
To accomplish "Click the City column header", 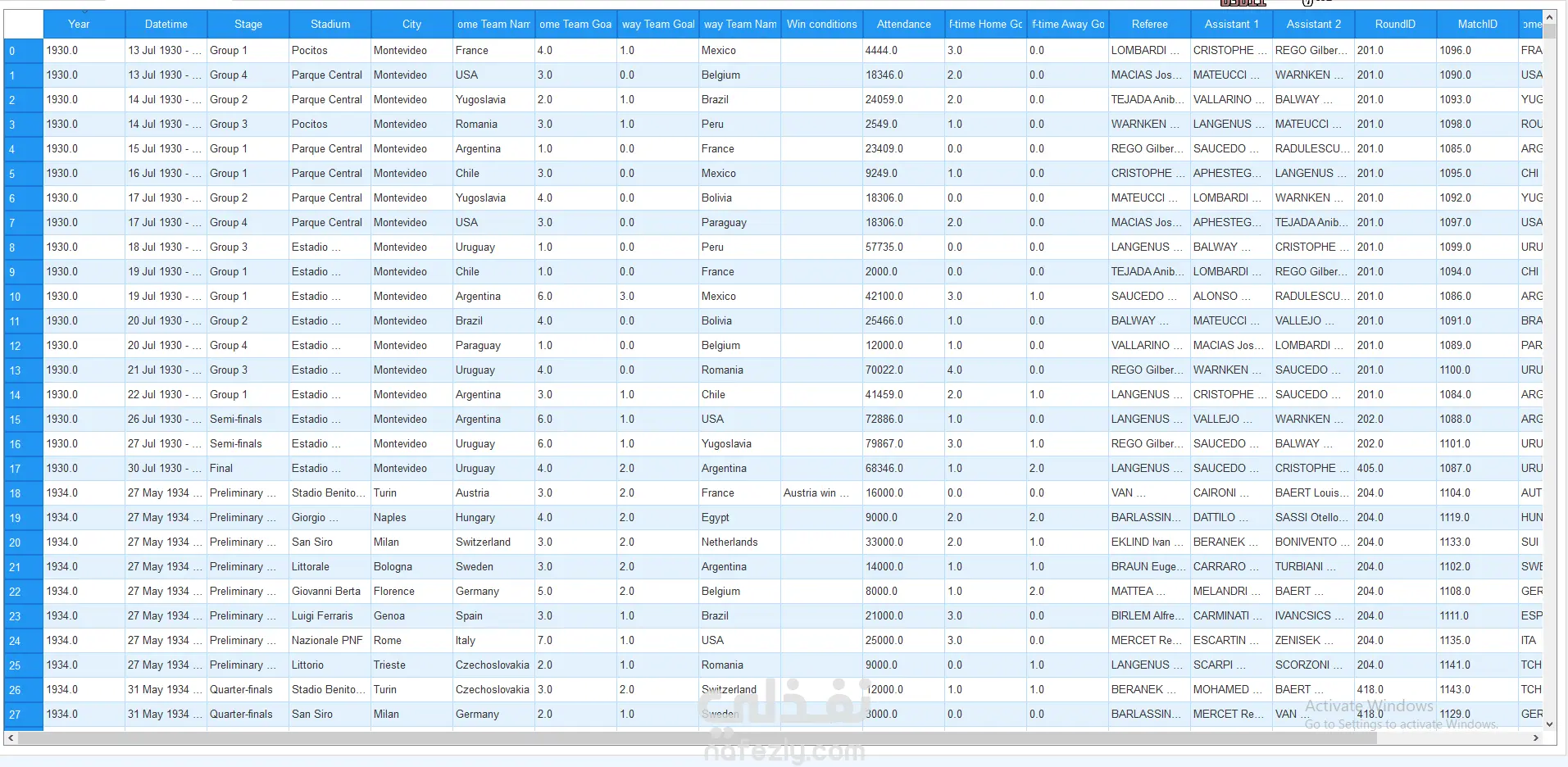I will (412, 25).
